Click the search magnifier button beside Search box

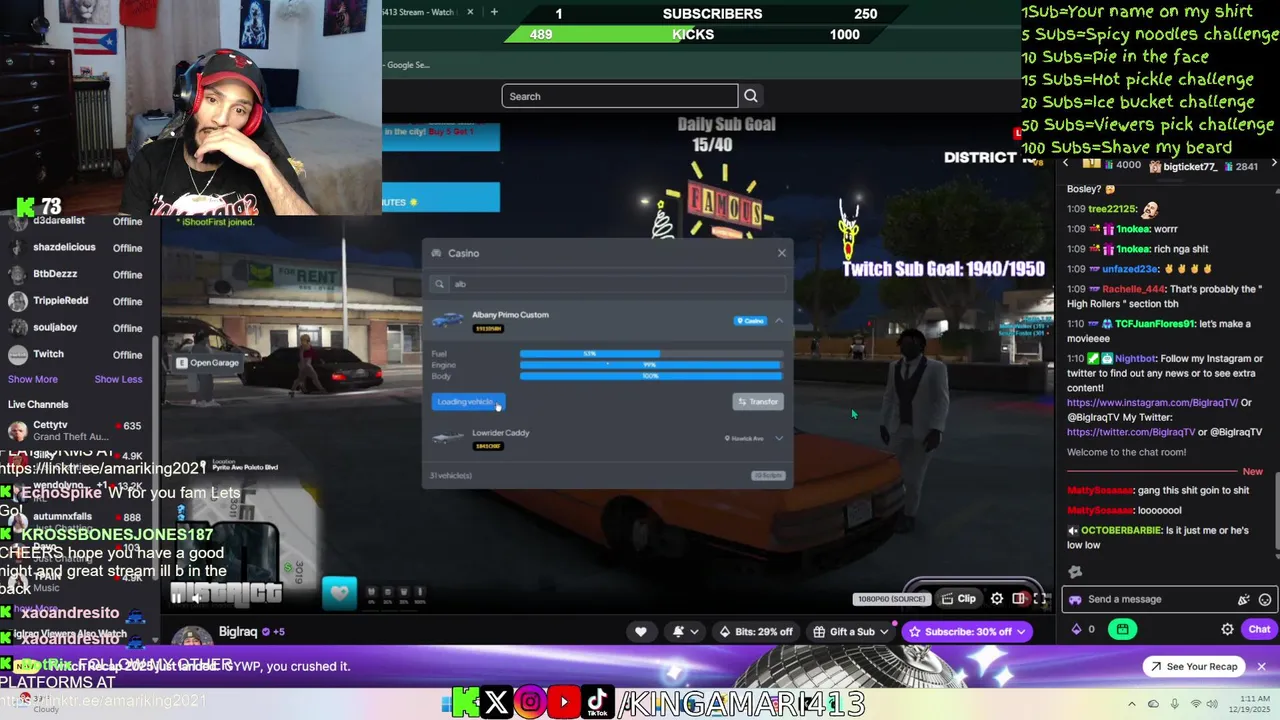click(751, 96)
